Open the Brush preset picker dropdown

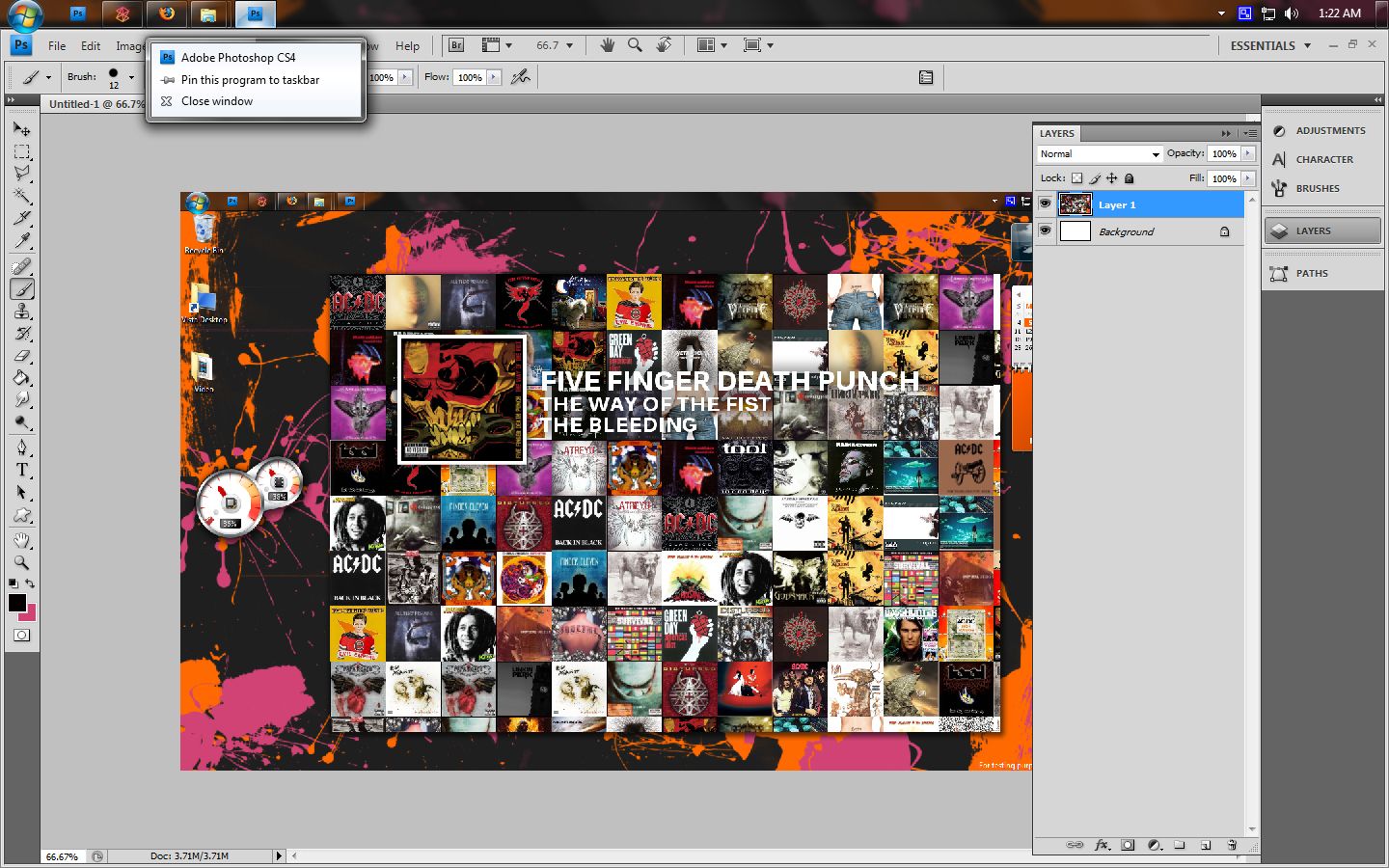(x=132, y=77)
